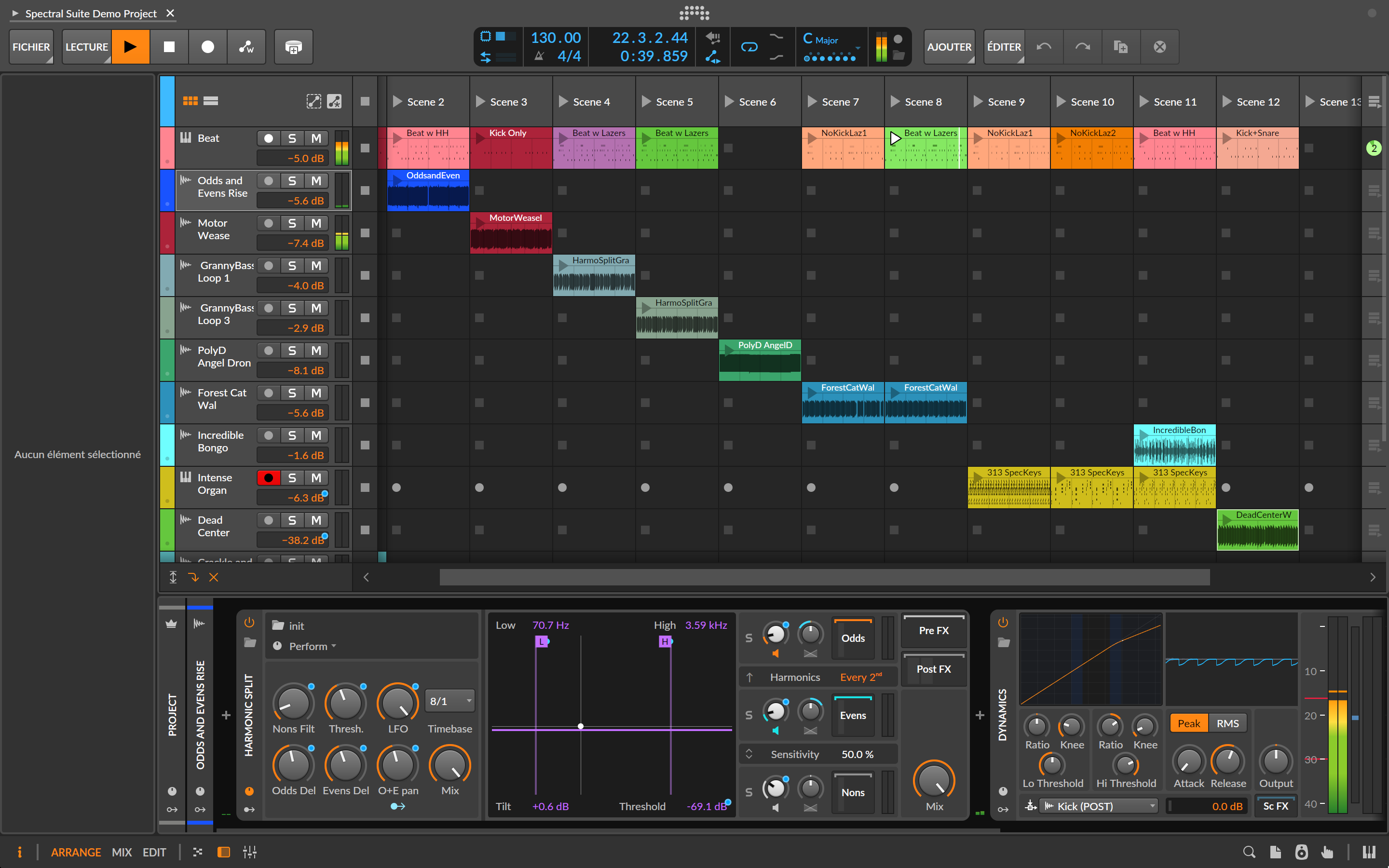Toggle the loop playback icon

(x=750, y=46)
